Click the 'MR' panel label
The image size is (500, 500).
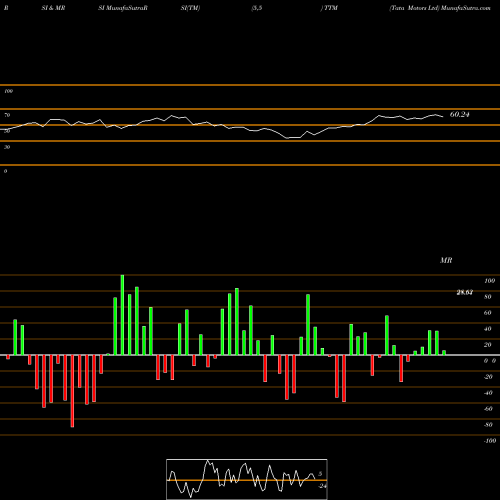(x=446, y=260)
